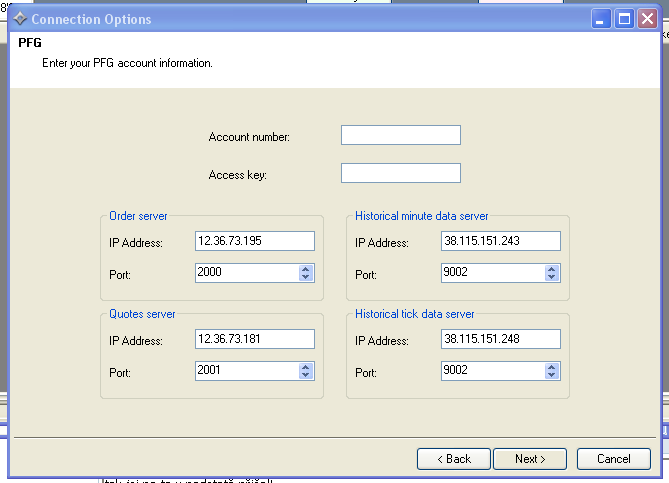The image size is (669, 483).
Task: Proceed with the Next button
Action: [530, 459]
